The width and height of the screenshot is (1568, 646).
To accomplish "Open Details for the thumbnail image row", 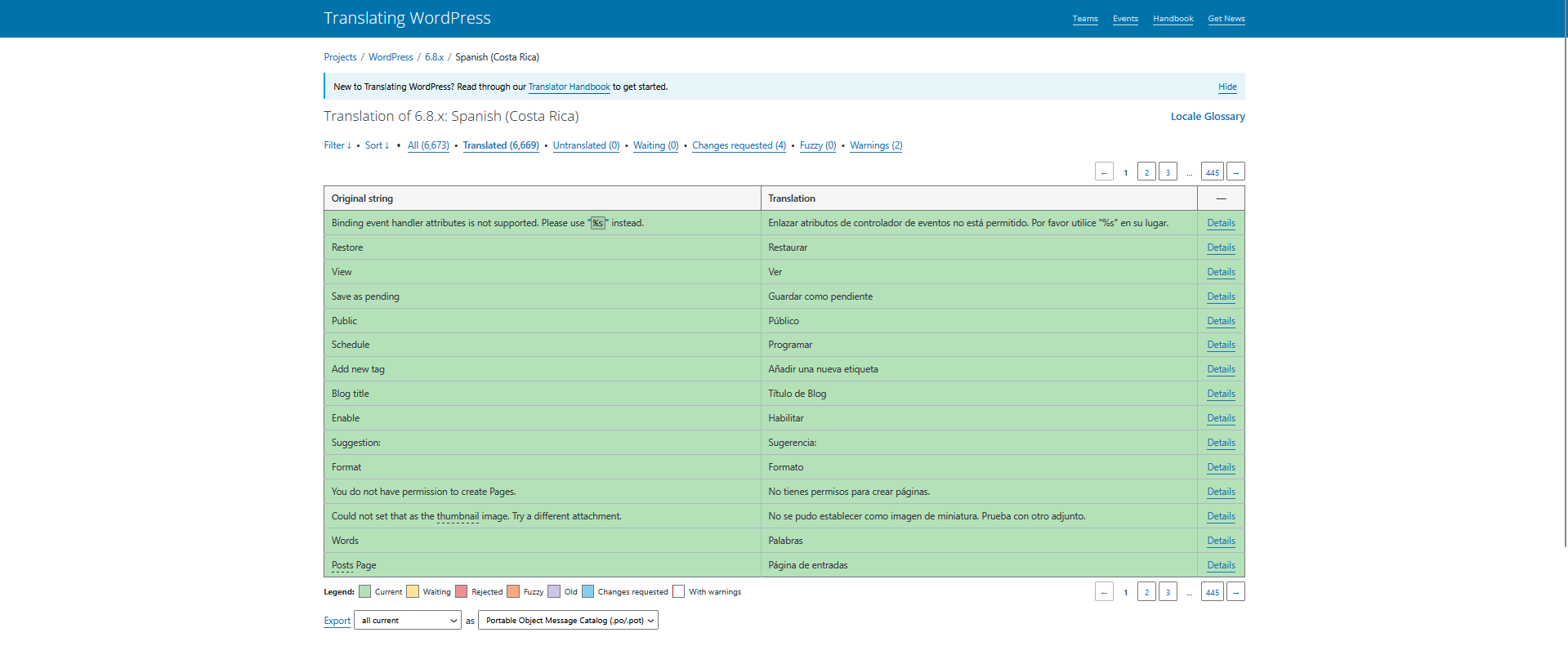I will [x=1221, y=516].
